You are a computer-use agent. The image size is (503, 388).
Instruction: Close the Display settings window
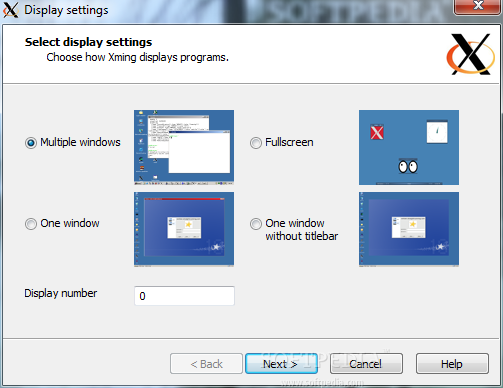[x=478, y=6]
